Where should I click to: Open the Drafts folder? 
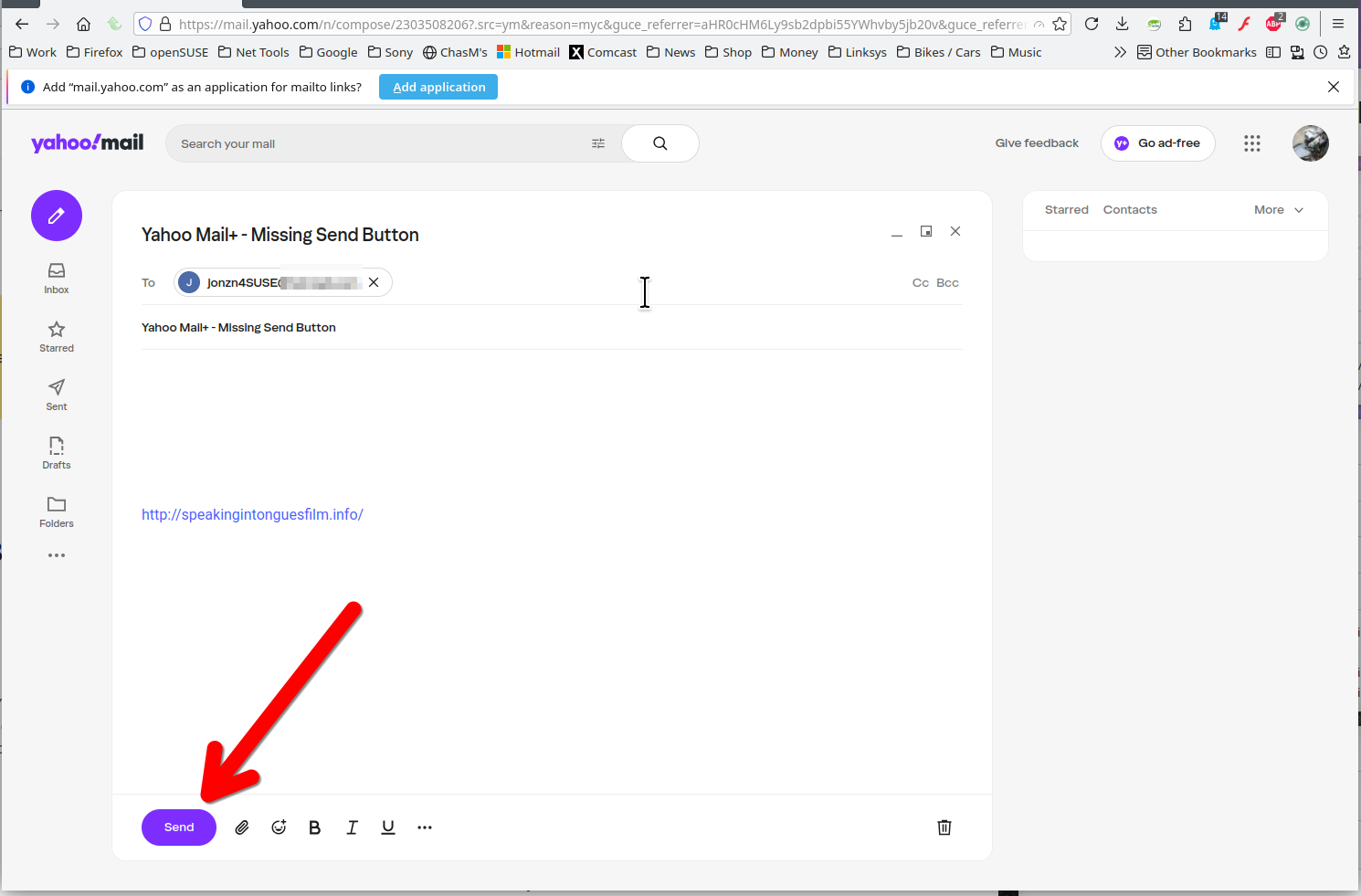click(x=57, y=454)
